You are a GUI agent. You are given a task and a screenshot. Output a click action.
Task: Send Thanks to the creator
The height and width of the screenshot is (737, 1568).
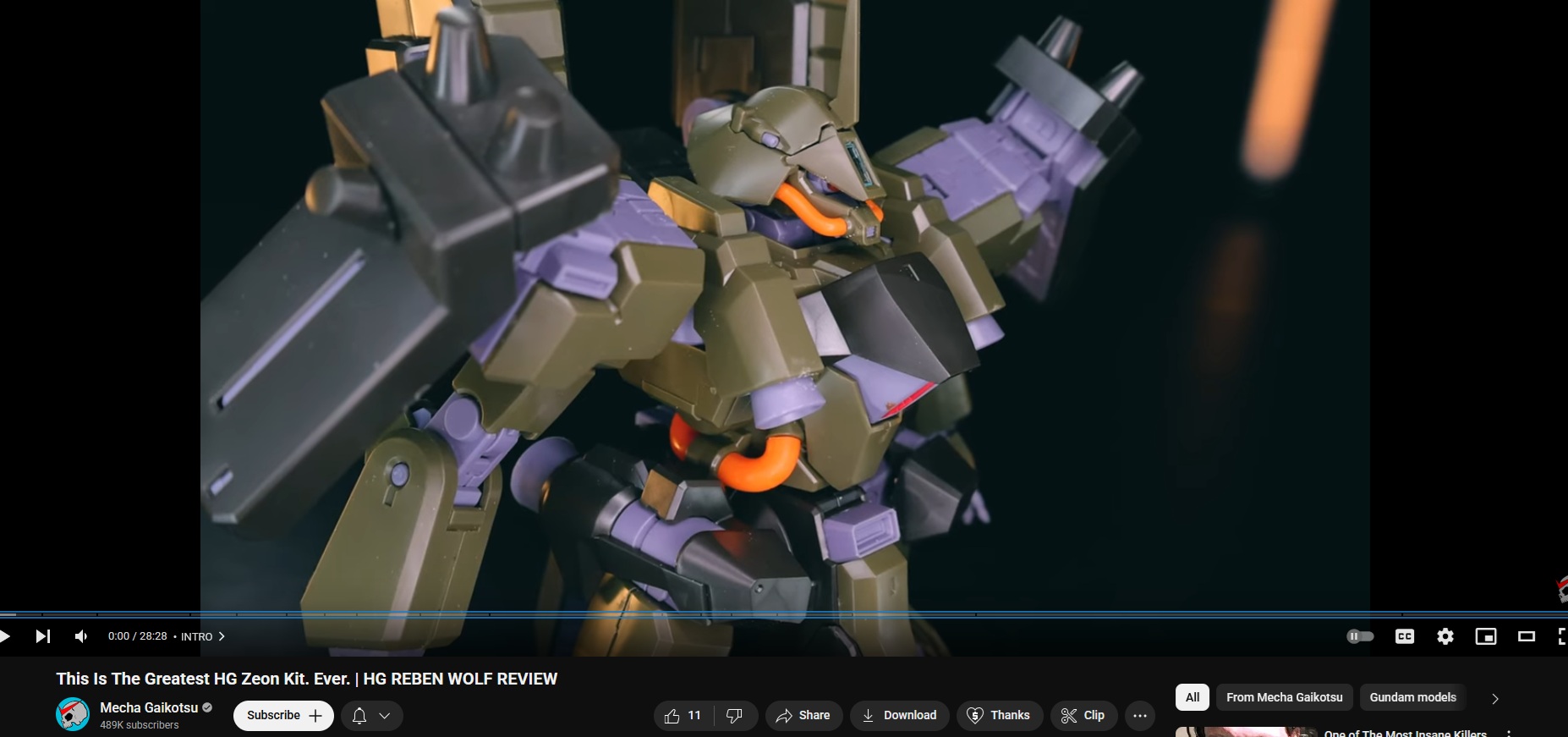[x=999, y=716]
